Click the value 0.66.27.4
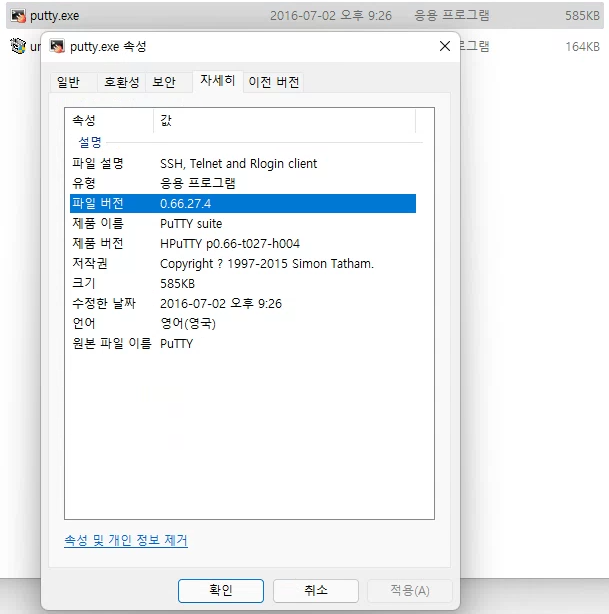Viewport: 609px width, 614px height. pos(185,204)
